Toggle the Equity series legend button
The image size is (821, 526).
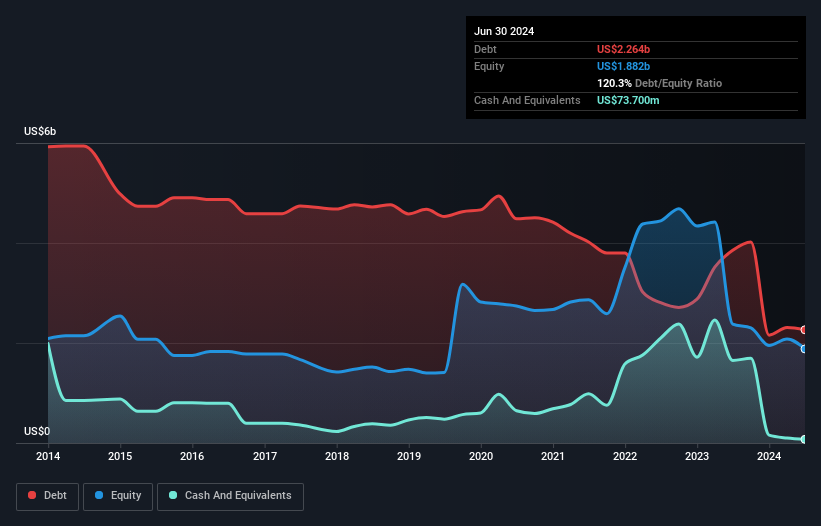pyautogui.click(x=118, y=496)
